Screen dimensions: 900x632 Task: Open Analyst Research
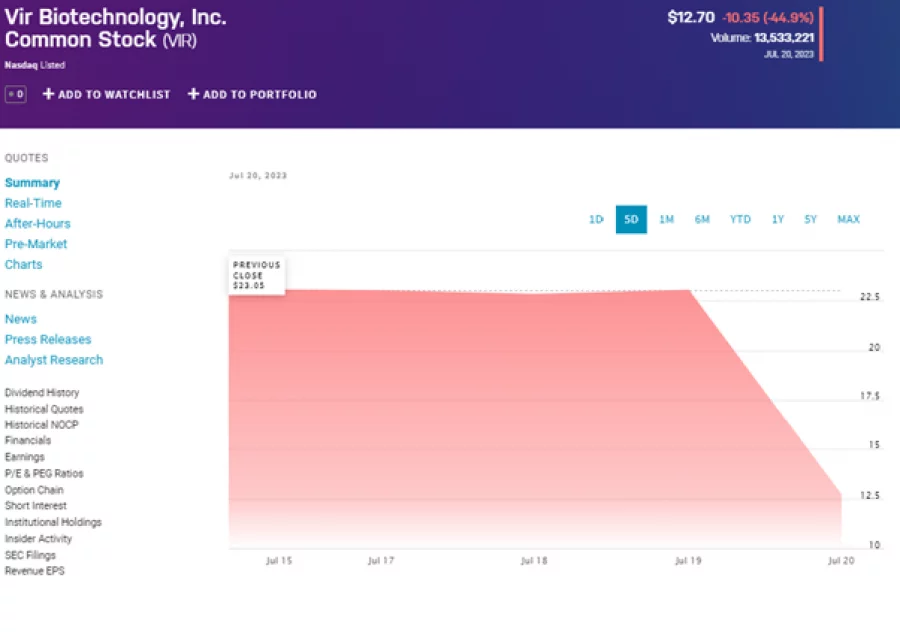tap(54, 359)
